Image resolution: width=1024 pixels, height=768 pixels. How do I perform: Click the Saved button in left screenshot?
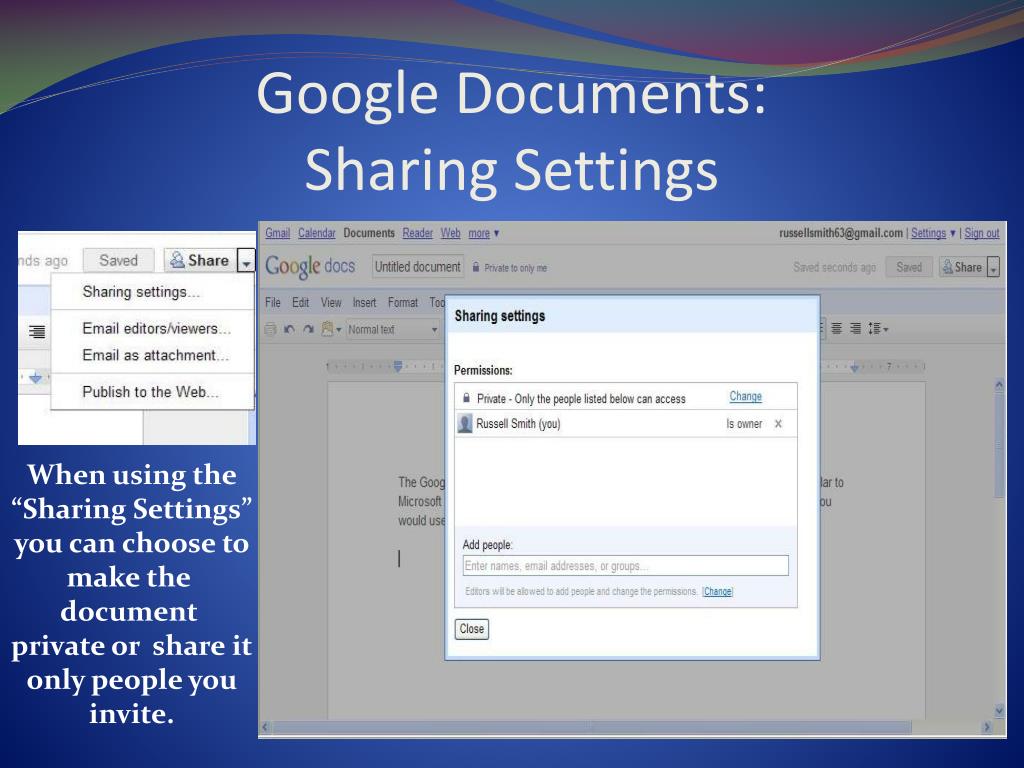118,261
